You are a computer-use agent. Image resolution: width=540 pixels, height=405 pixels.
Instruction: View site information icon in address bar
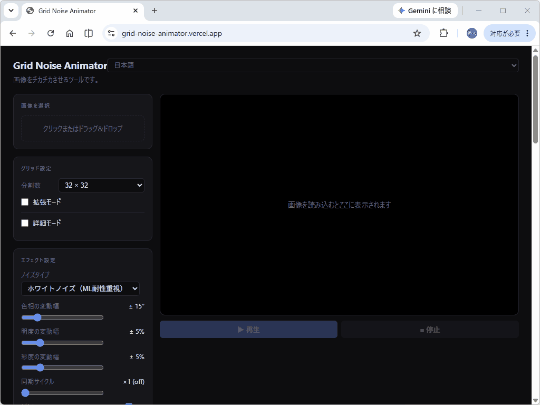[x=111, y=33]
